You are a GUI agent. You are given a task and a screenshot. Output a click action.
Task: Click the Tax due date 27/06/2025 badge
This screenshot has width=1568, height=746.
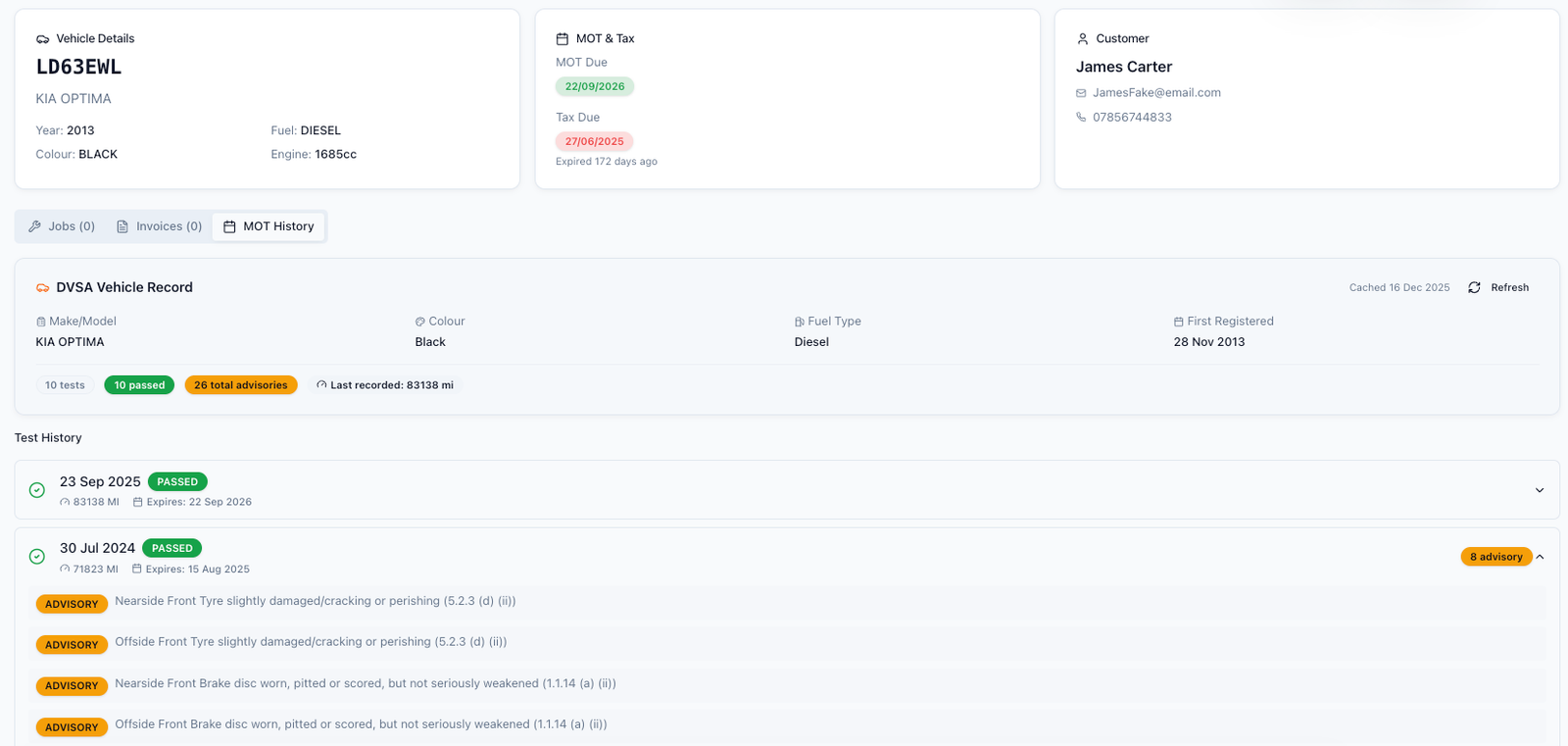tap(595, 141)
